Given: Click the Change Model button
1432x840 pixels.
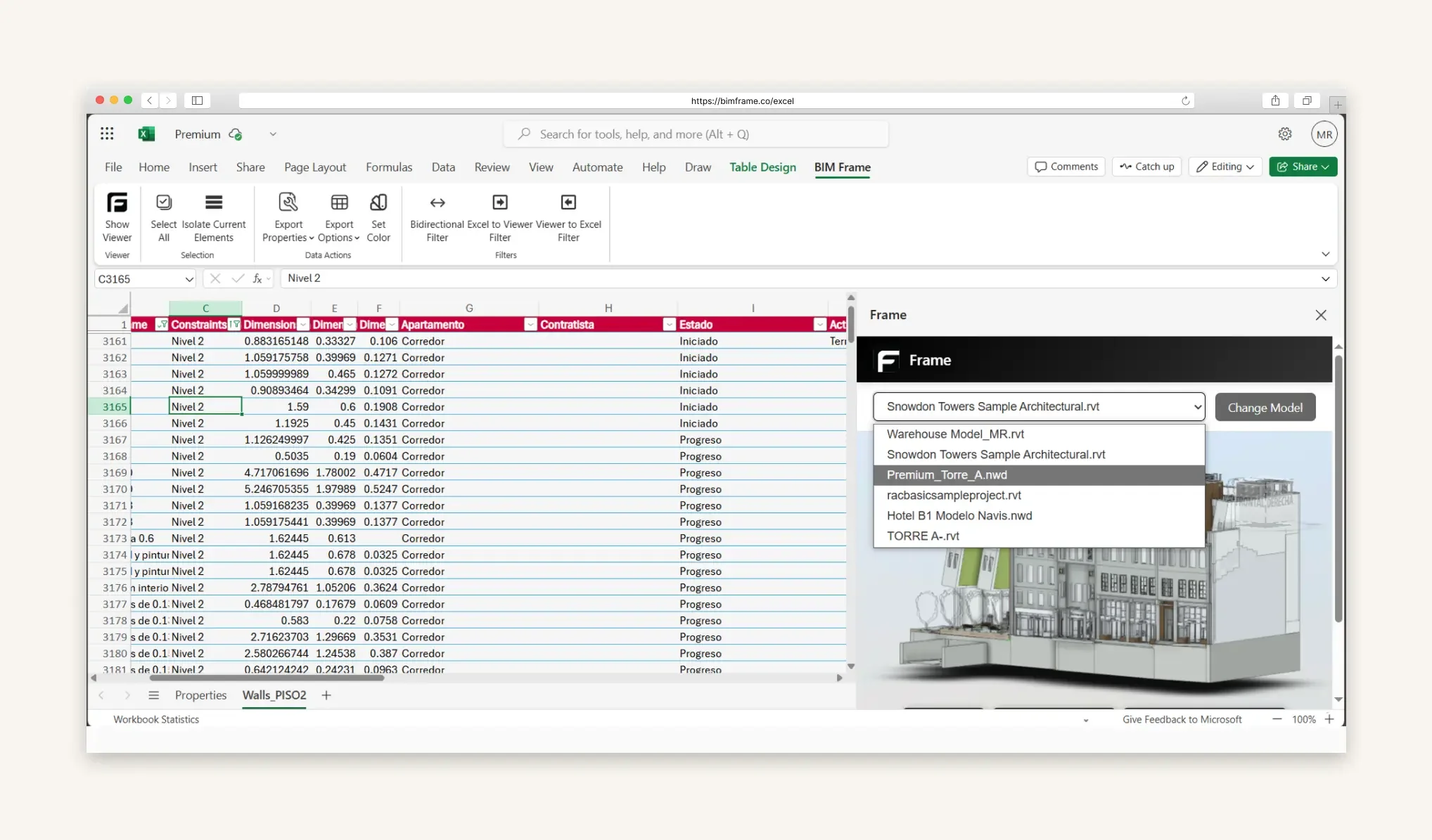Looking at the screenshot, I should click(x=1265, y=407).
